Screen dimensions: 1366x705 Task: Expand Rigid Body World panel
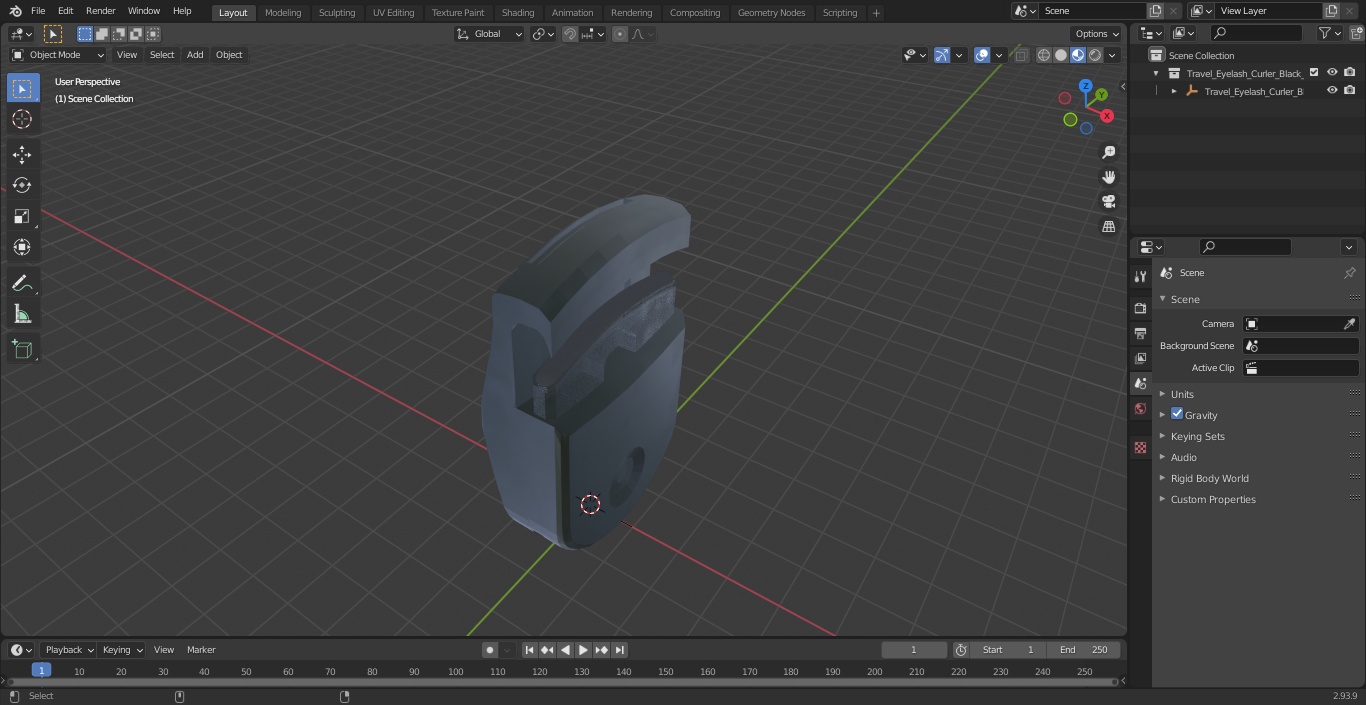tap(1209, 478)
